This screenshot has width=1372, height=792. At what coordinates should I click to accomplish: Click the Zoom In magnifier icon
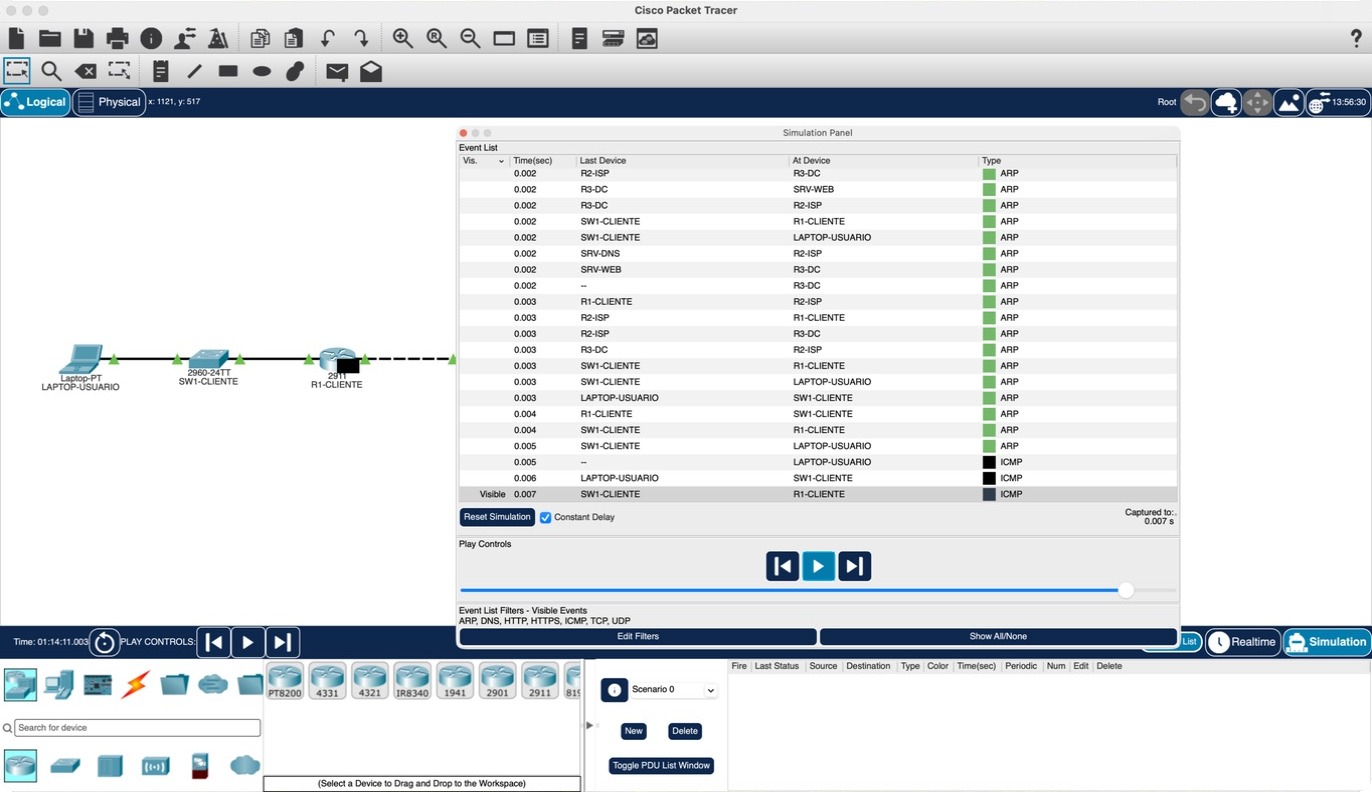click(x=403, y=38)
